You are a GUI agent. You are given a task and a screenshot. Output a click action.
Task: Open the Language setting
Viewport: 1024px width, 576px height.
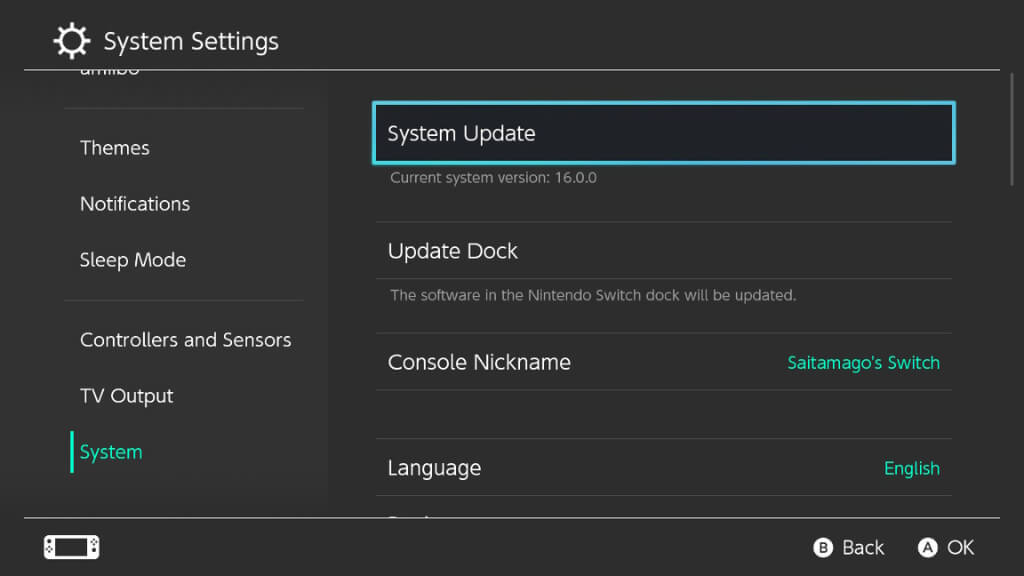point(434,468)
